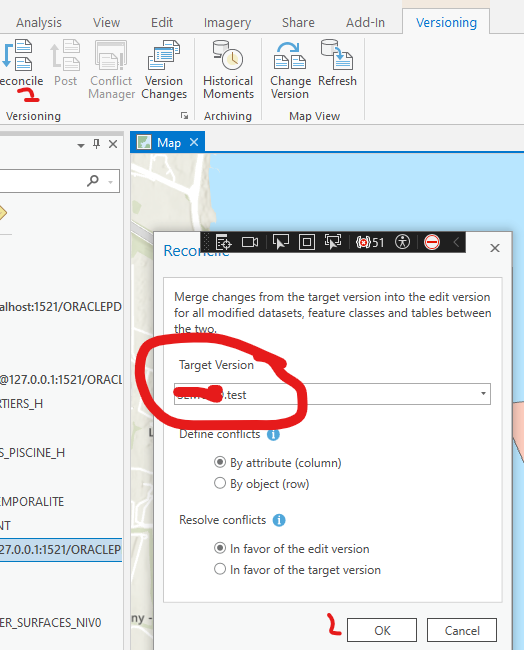Select the alhost:1521/ORACLEPD item
The width and height of the screenshot is (524, 650).
point(61,307)
